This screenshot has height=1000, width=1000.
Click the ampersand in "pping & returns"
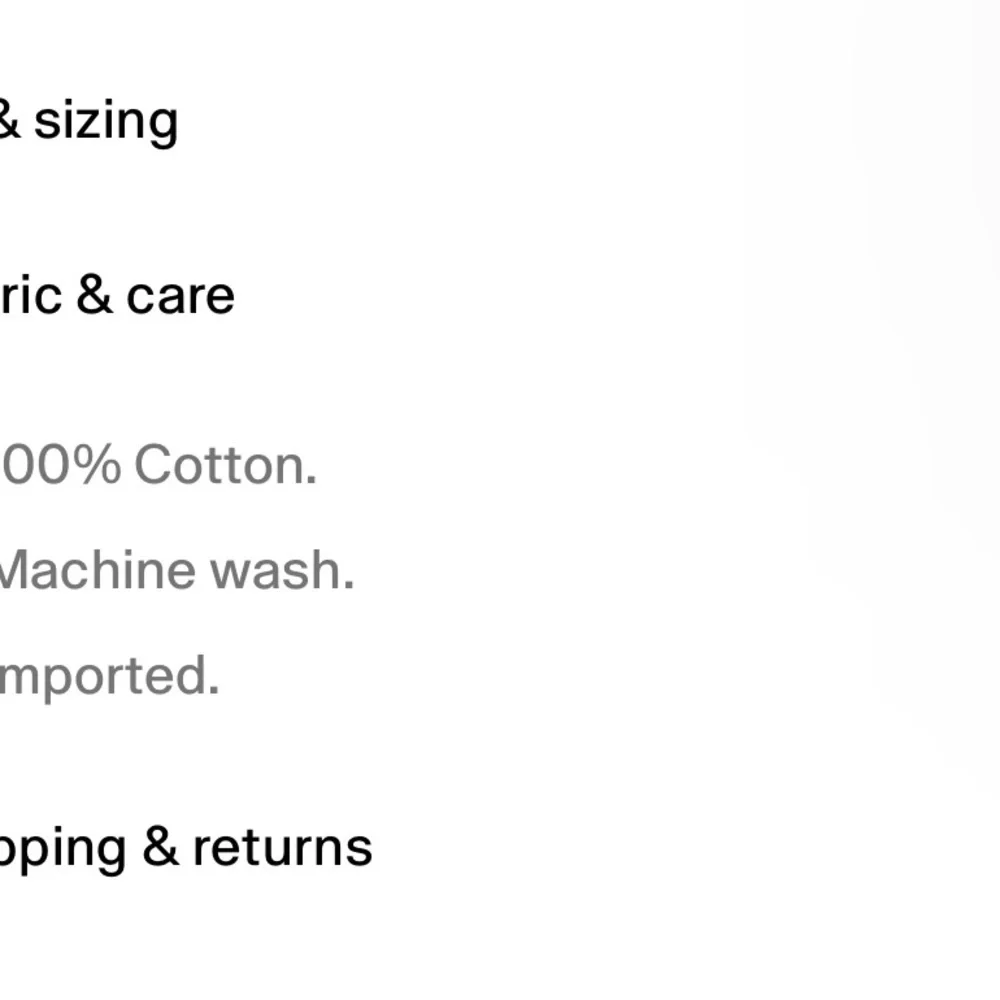tap(160, 848)
